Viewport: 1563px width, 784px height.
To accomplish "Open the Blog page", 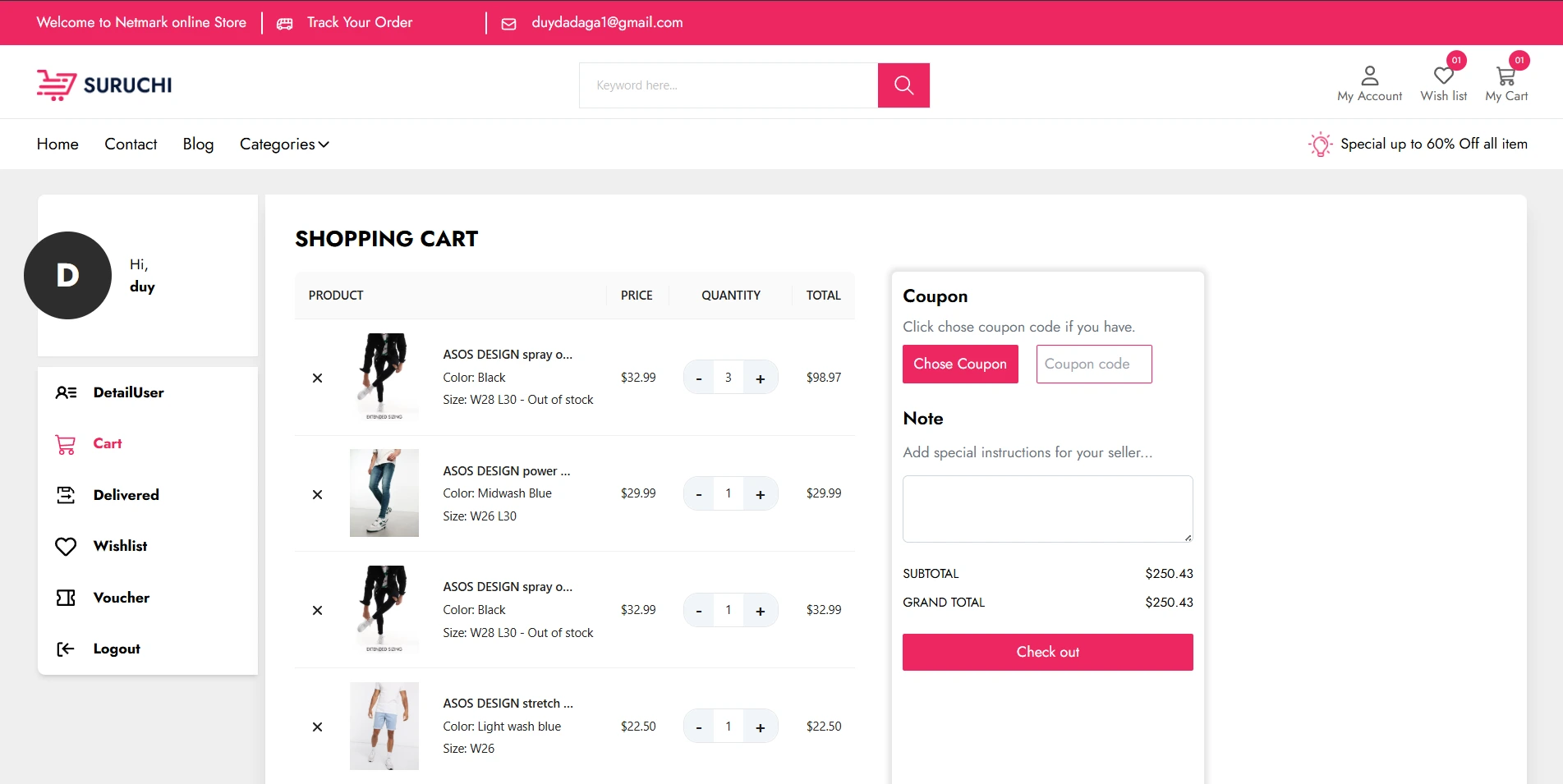I will point(198,144).
